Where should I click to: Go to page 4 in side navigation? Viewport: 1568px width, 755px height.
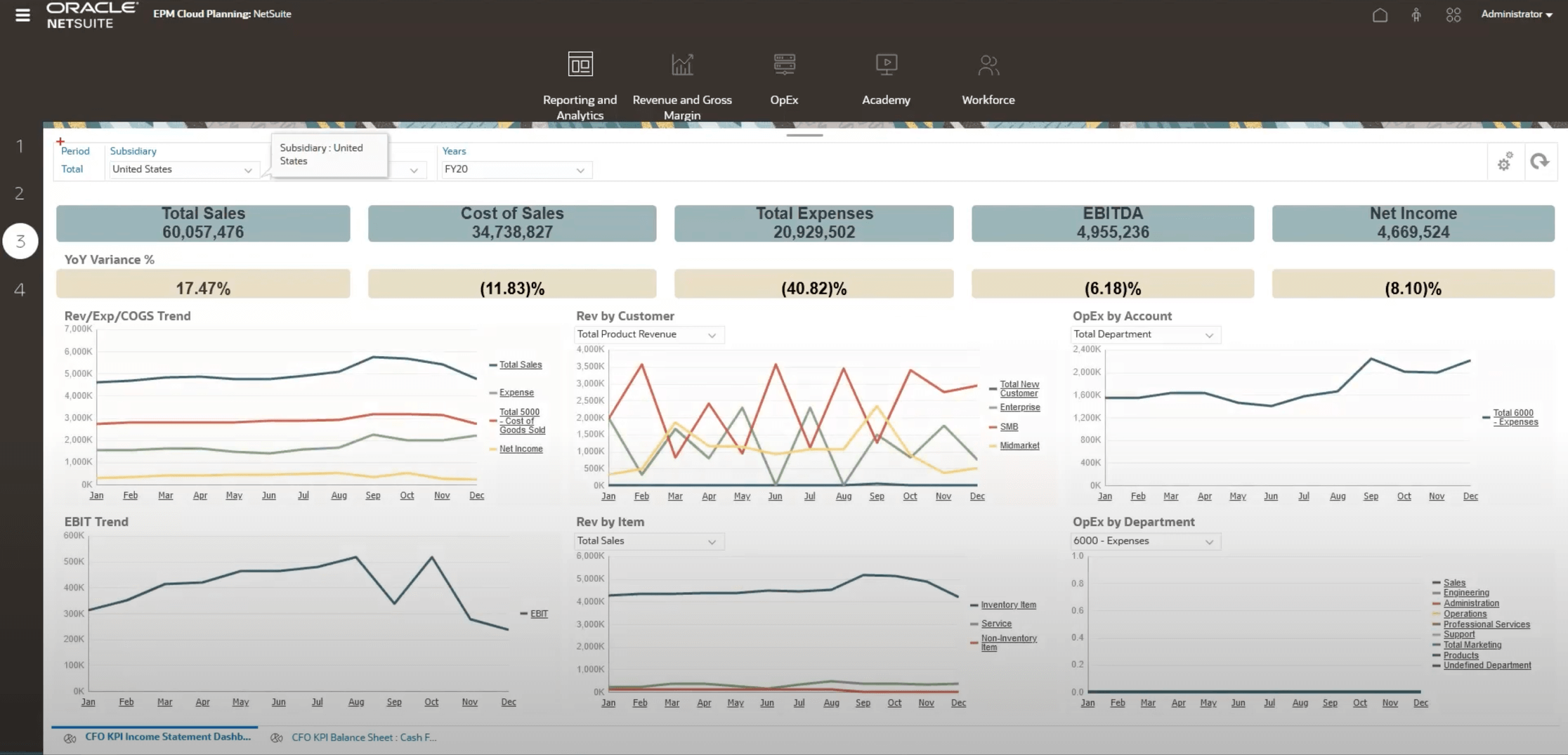pyautogui.click(x=20, y=289)
